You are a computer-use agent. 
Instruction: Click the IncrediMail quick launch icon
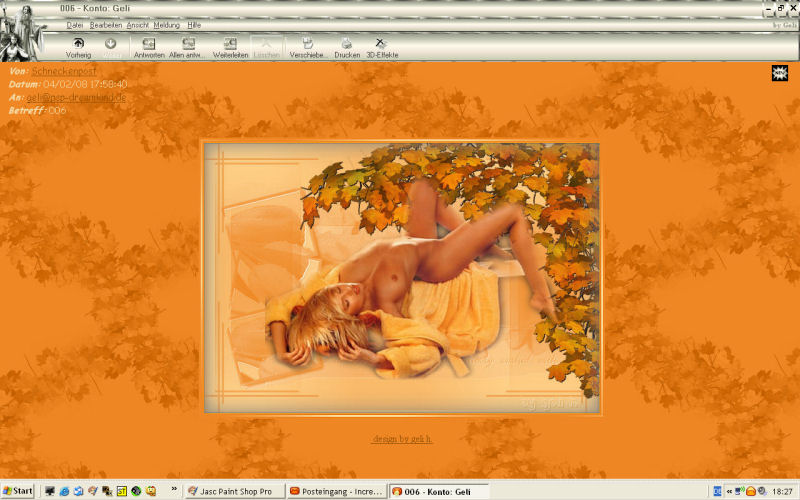(x=151, y=491)
